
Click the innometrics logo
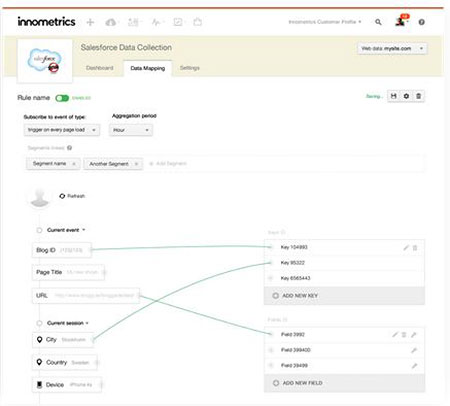coord(46,22)
